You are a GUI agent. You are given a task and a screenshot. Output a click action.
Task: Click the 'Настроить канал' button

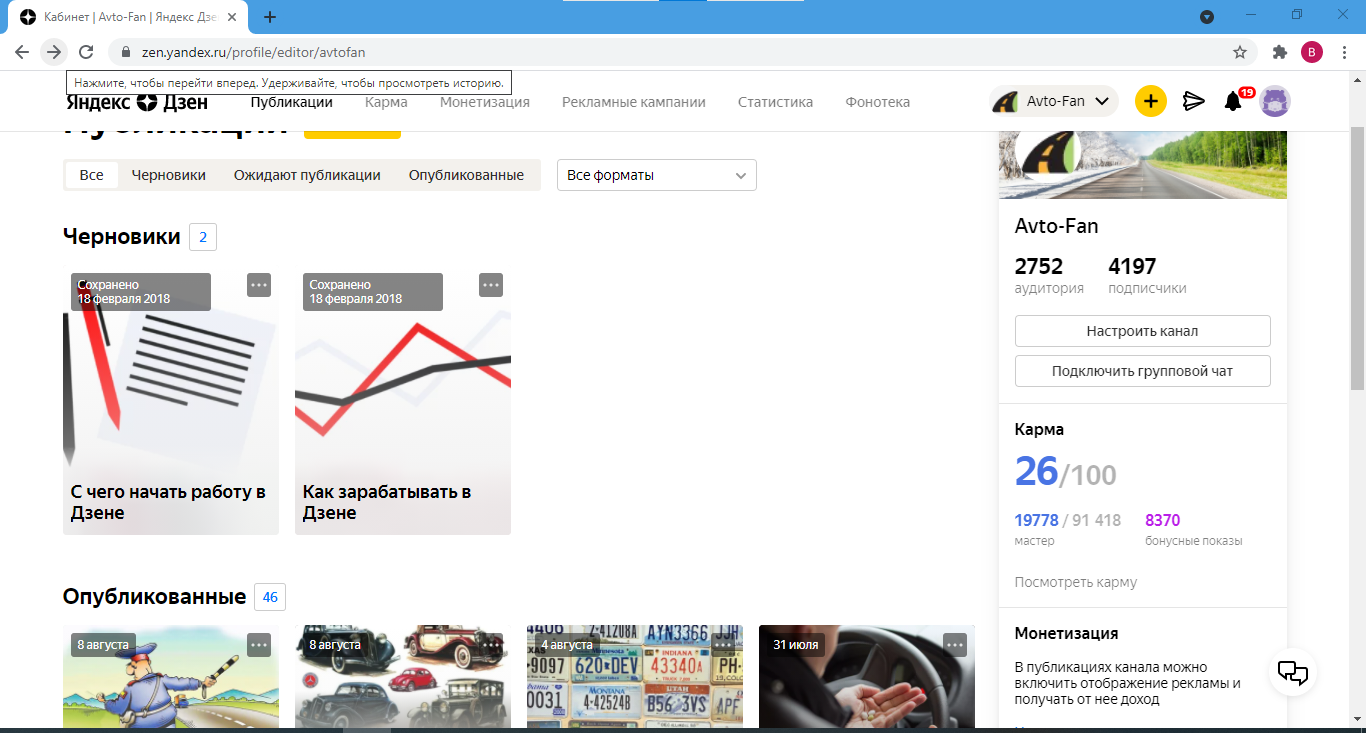coord(1143,331)
